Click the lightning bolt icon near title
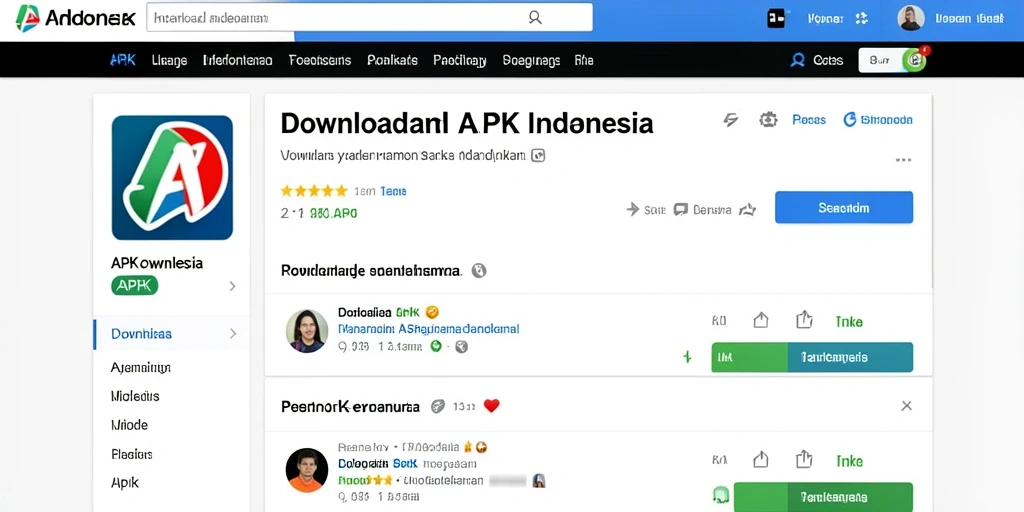The width and height of the screenshot is (1024, 512). (731, 120)
